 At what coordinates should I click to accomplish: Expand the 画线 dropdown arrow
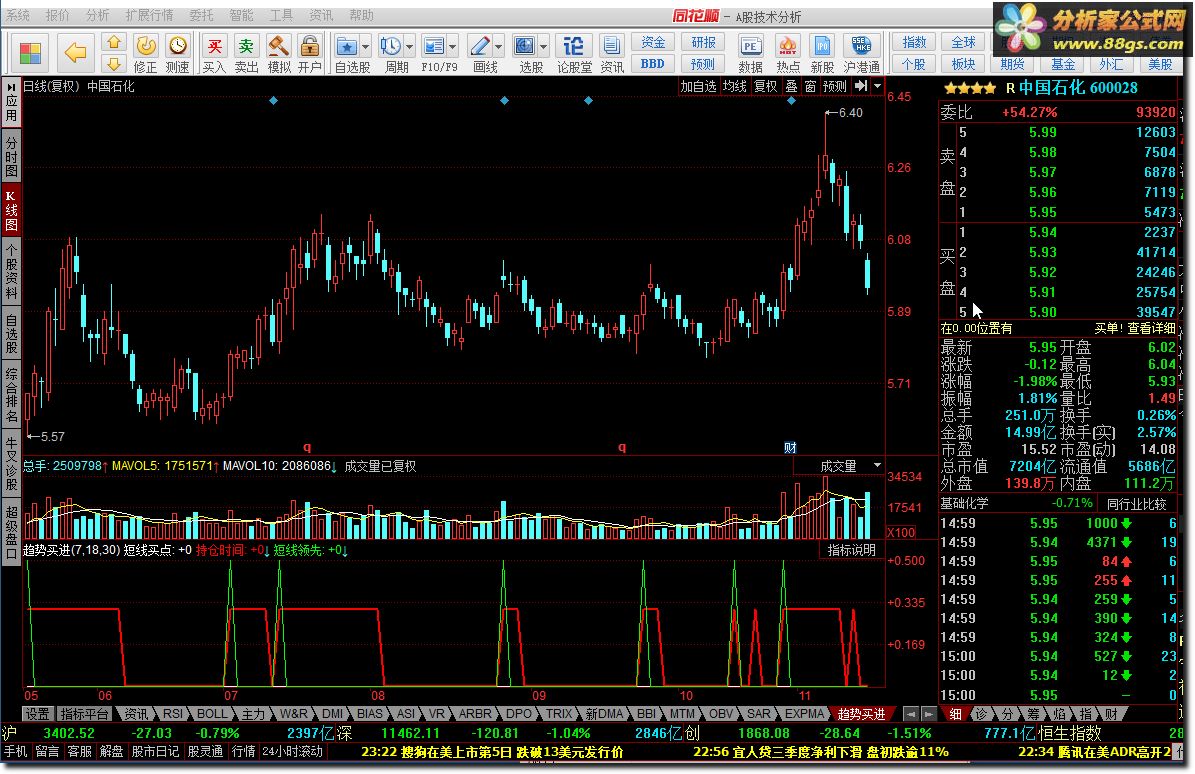pos(499,46)
